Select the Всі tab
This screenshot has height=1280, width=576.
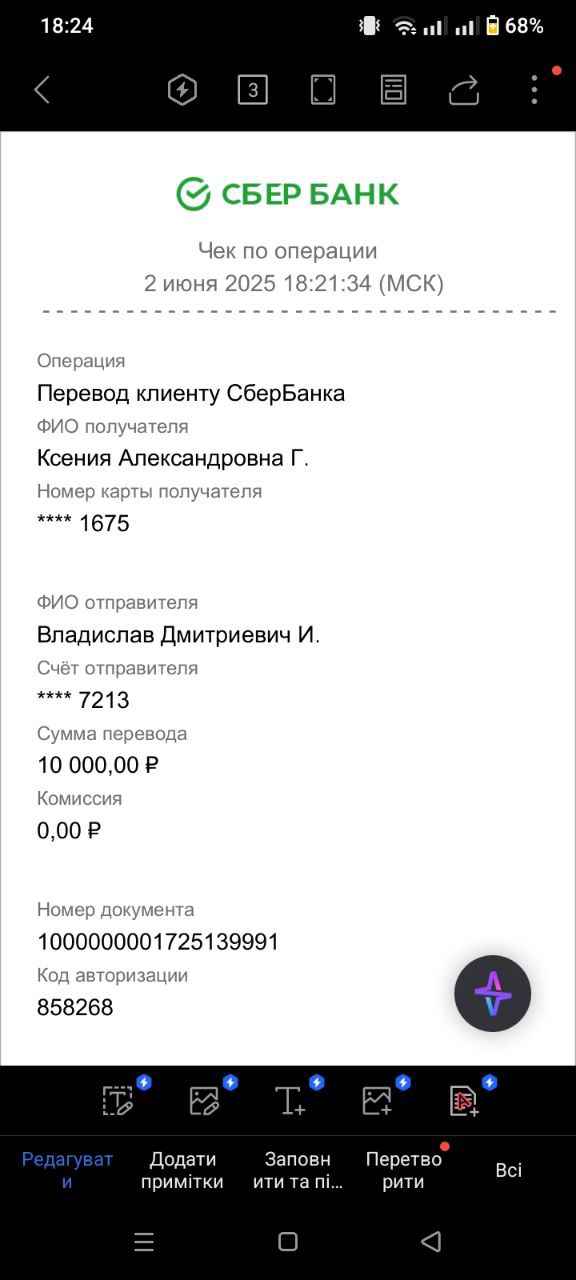pyautogui.click(x=509, y=1170)
